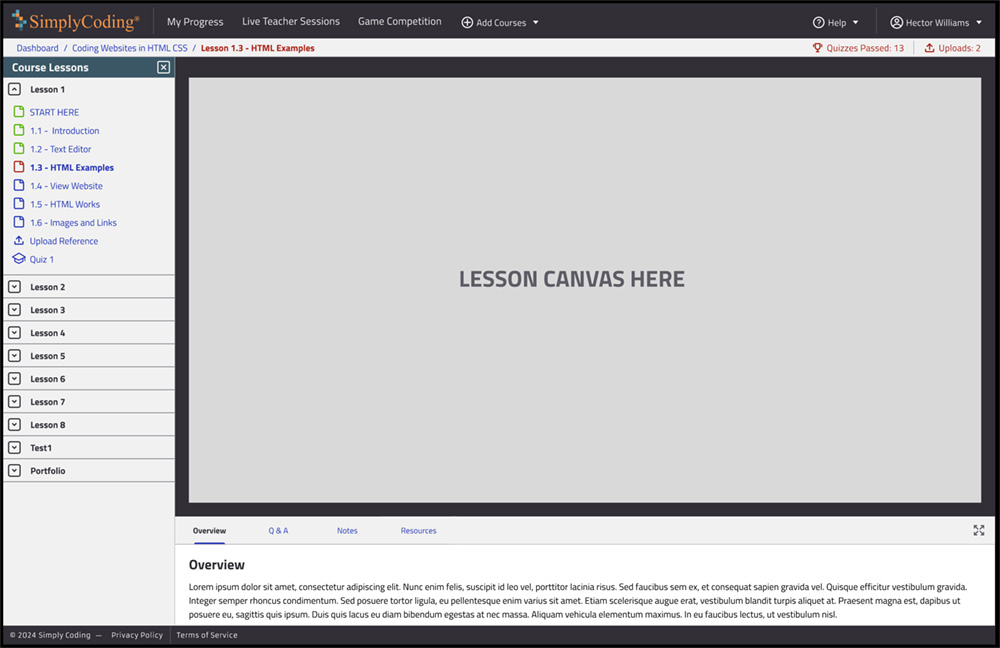Image resolution: width=1000 pixels, height=648 pixels.
Task: Expand the Lesson 2 section
Action: (13, 286)
